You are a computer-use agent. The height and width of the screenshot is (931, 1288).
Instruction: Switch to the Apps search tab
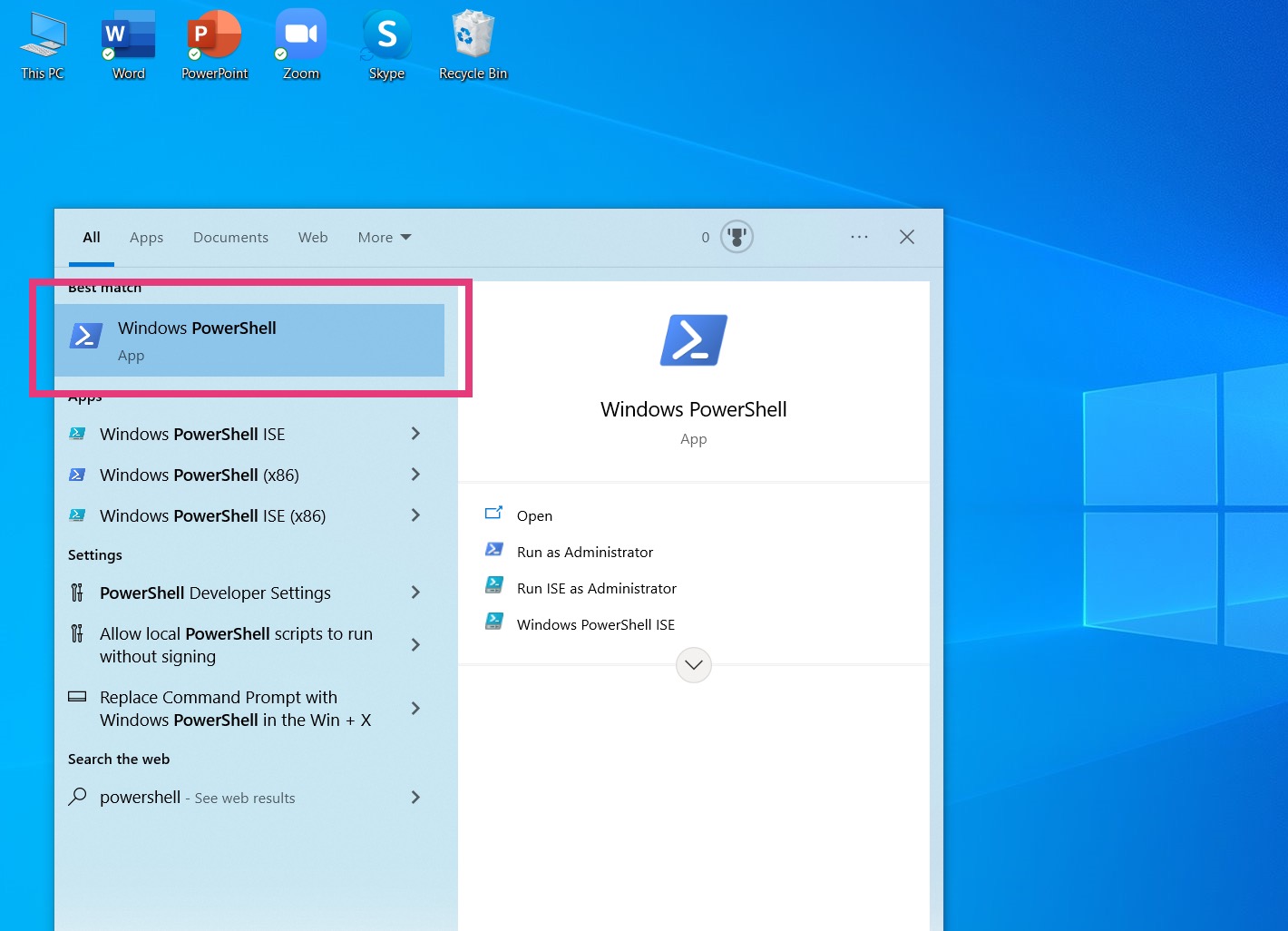(146, 238)
